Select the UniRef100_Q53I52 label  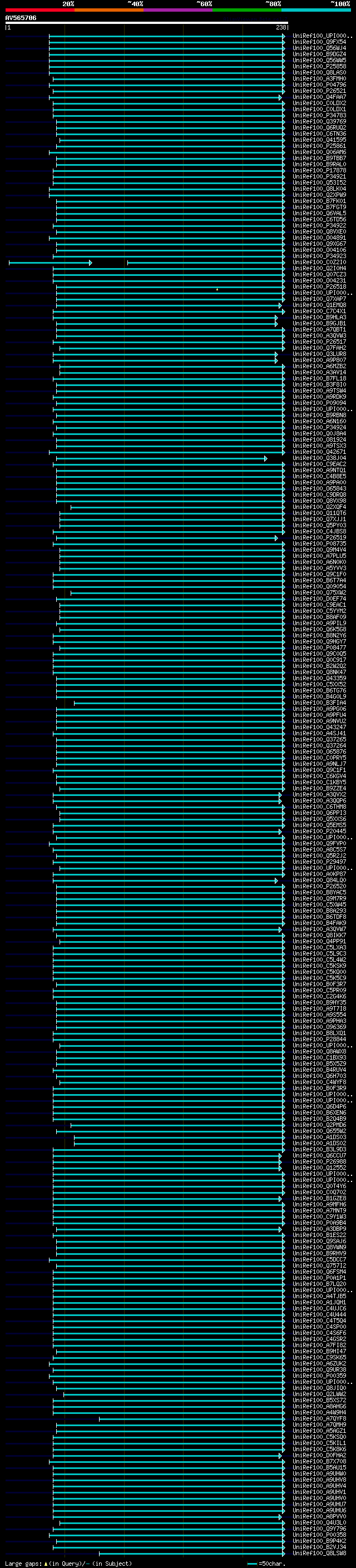[x=319, y=182]
